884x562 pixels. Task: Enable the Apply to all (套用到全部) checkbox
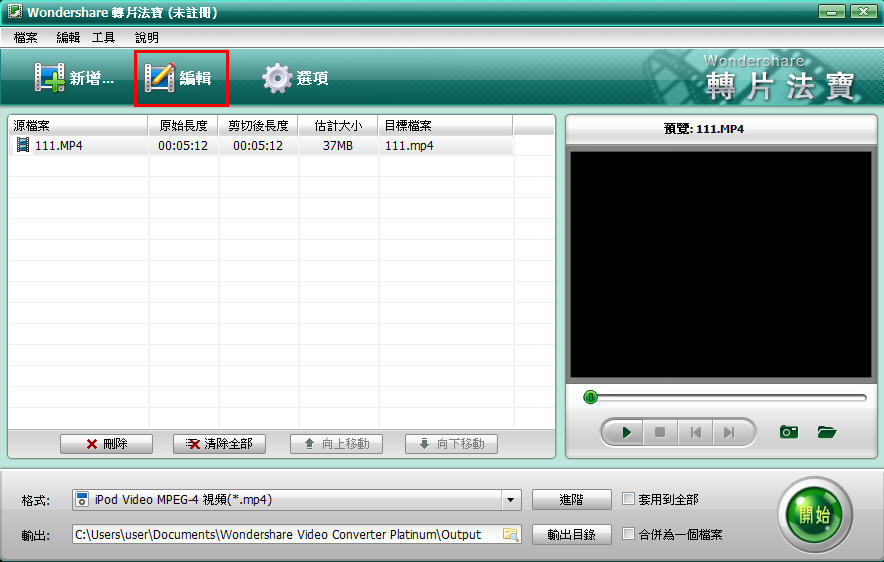click(x=628, y=499)
